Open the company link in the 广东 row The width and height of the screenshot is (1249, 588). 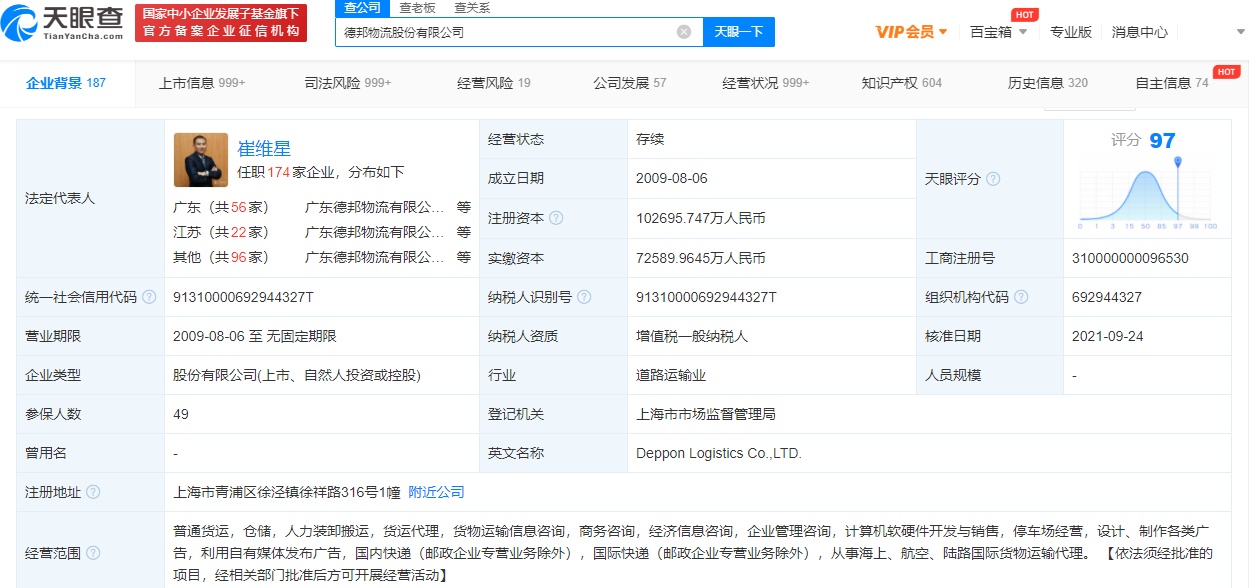pyautogui.click(x=375, y=207)
